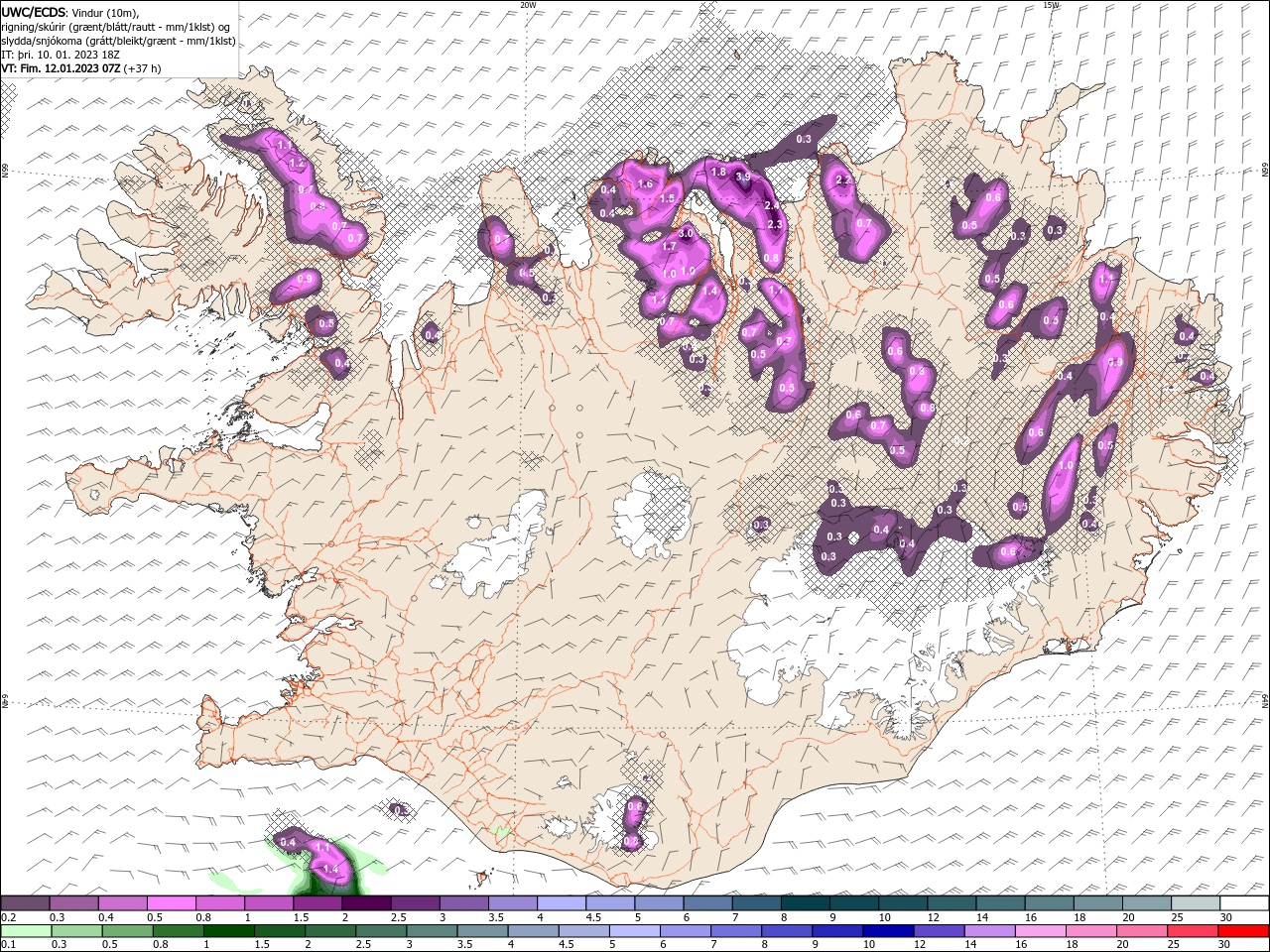Click the dark teal 8–9 snow legend swatch
Viewport: 1270px width, 952px height.
click(805, 903)
